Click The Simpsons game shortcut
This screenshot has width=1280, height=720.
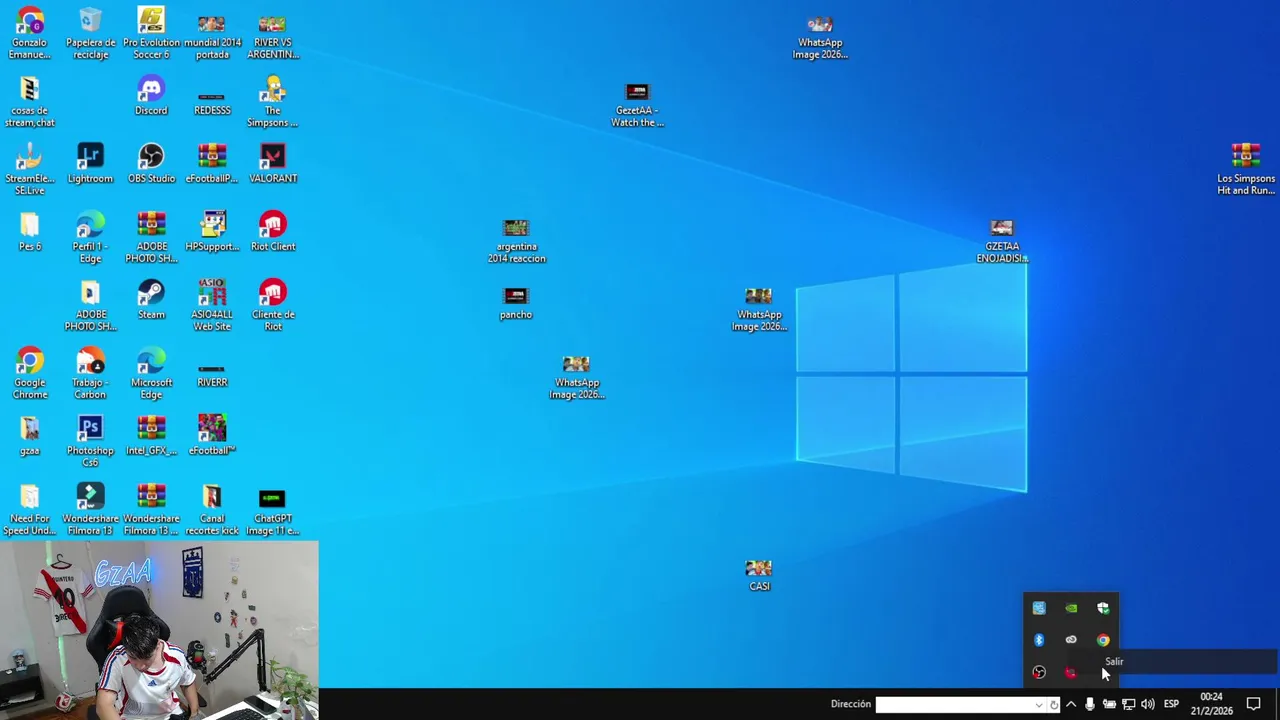coord(273,102)
